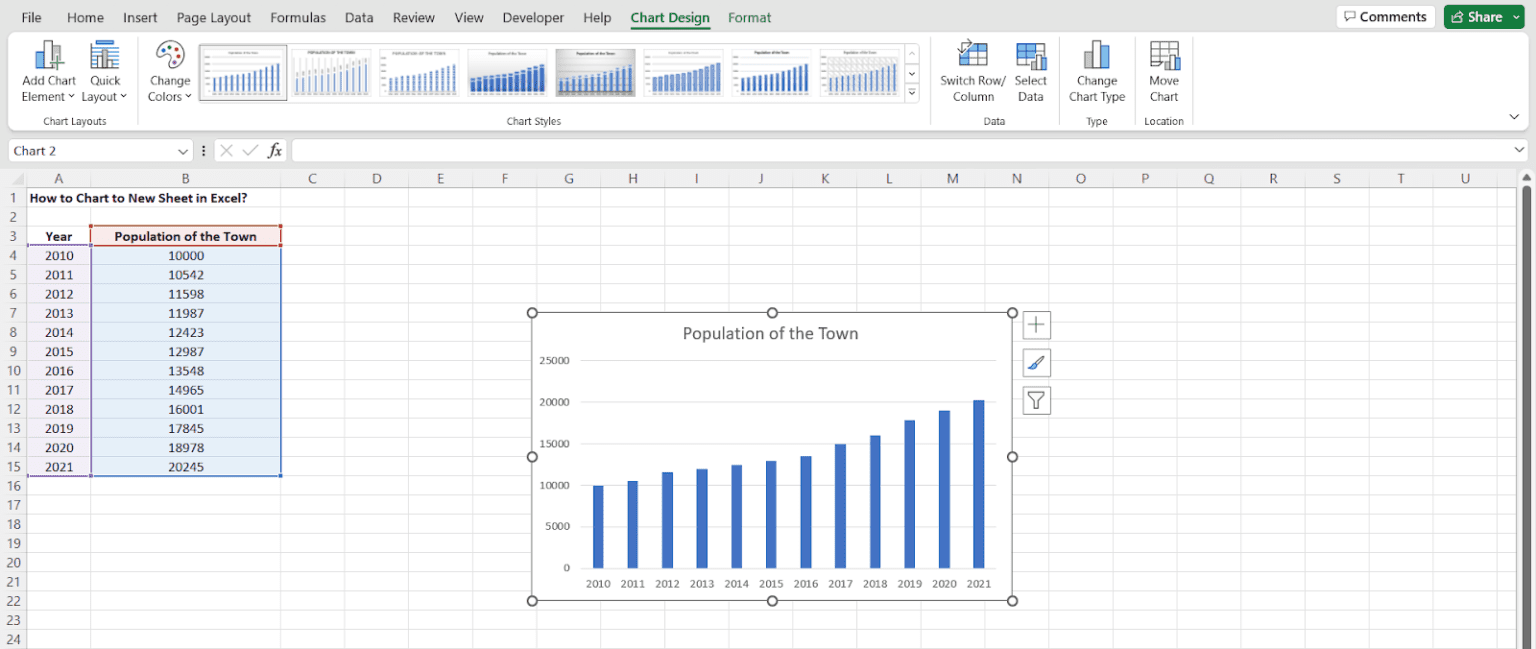Open the Add Chart Element dropdown

click(x=47, y=70)
